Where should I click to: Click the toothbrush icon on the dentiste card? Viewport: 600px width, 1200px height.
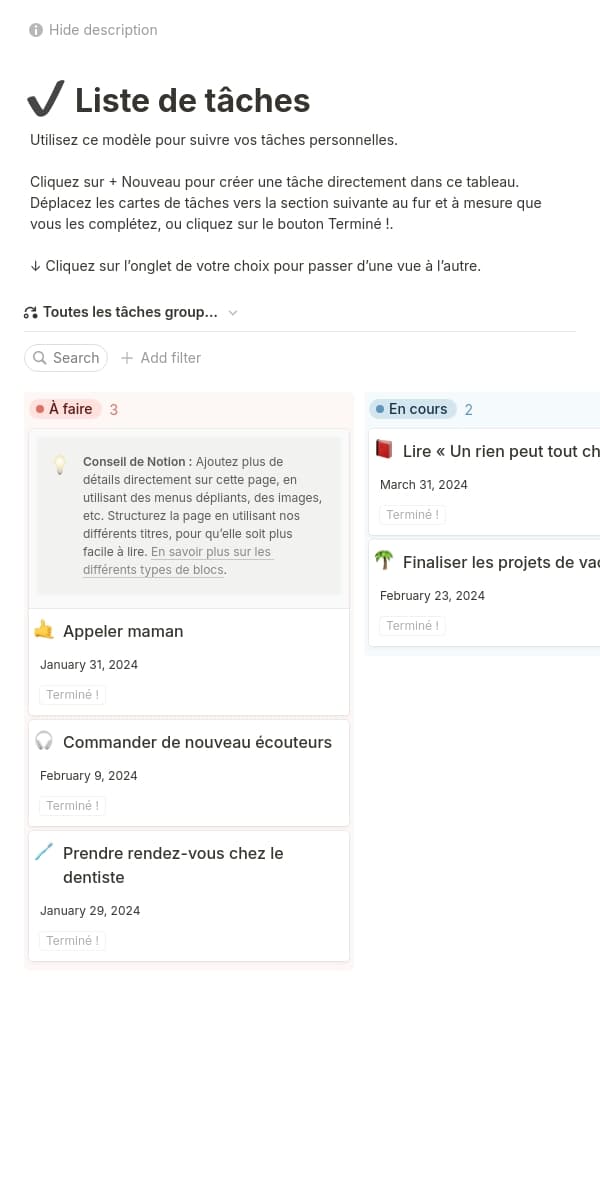click(44, 852)
